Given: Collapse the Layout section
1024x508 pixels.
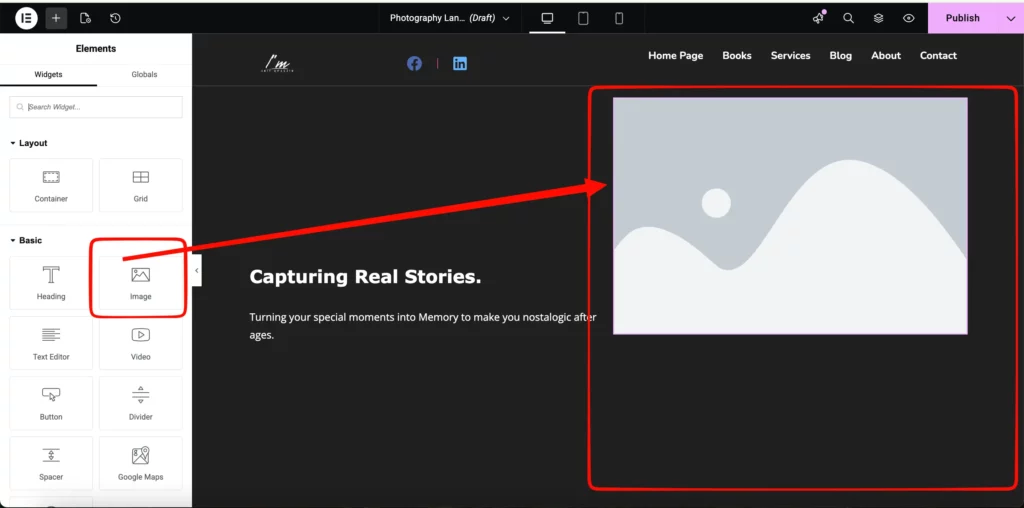Looking at the screenshot, I should [x=29, y=143].
